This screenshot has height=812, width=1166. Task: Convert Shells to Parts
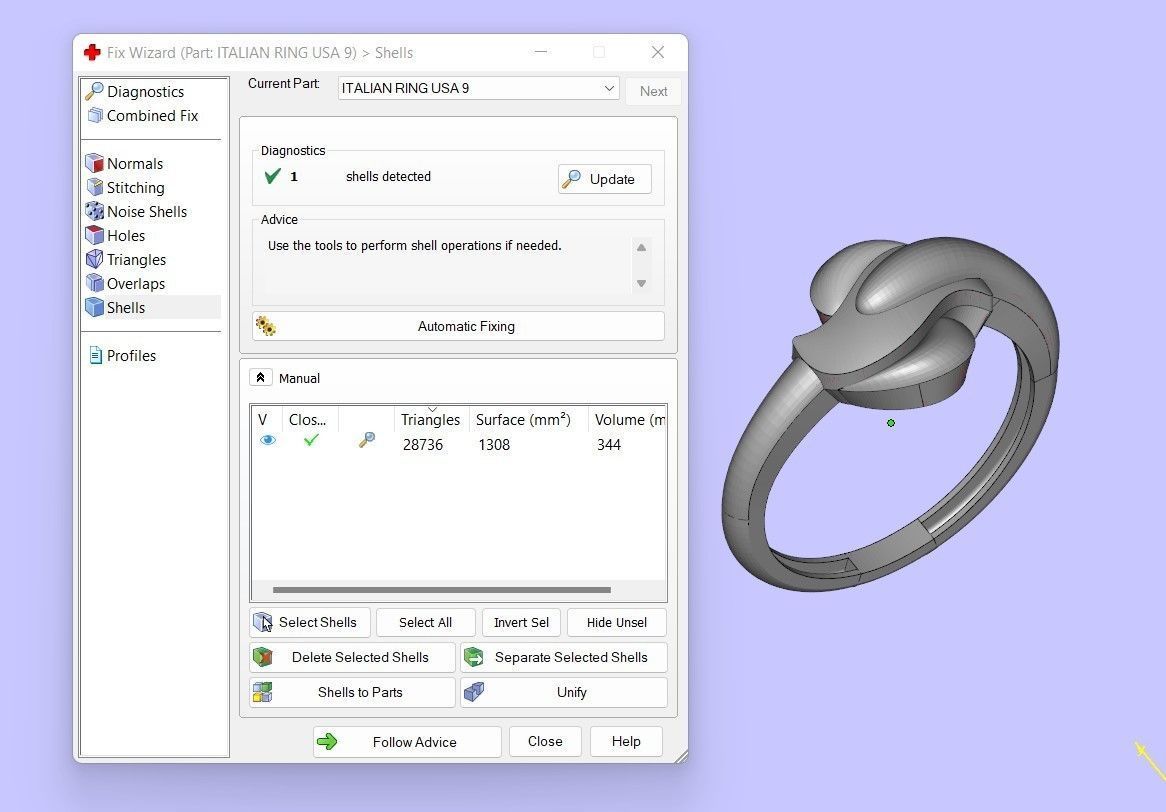[352, 692]
